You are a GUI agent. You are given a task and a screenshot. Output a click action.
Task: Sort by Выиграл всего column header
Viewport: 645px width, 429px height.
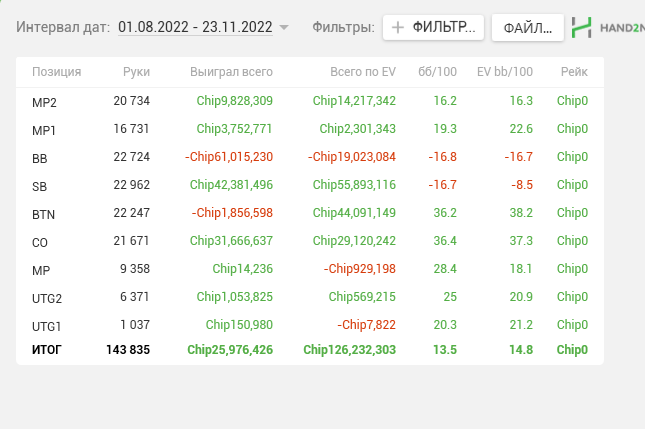[x=231, y=72]
